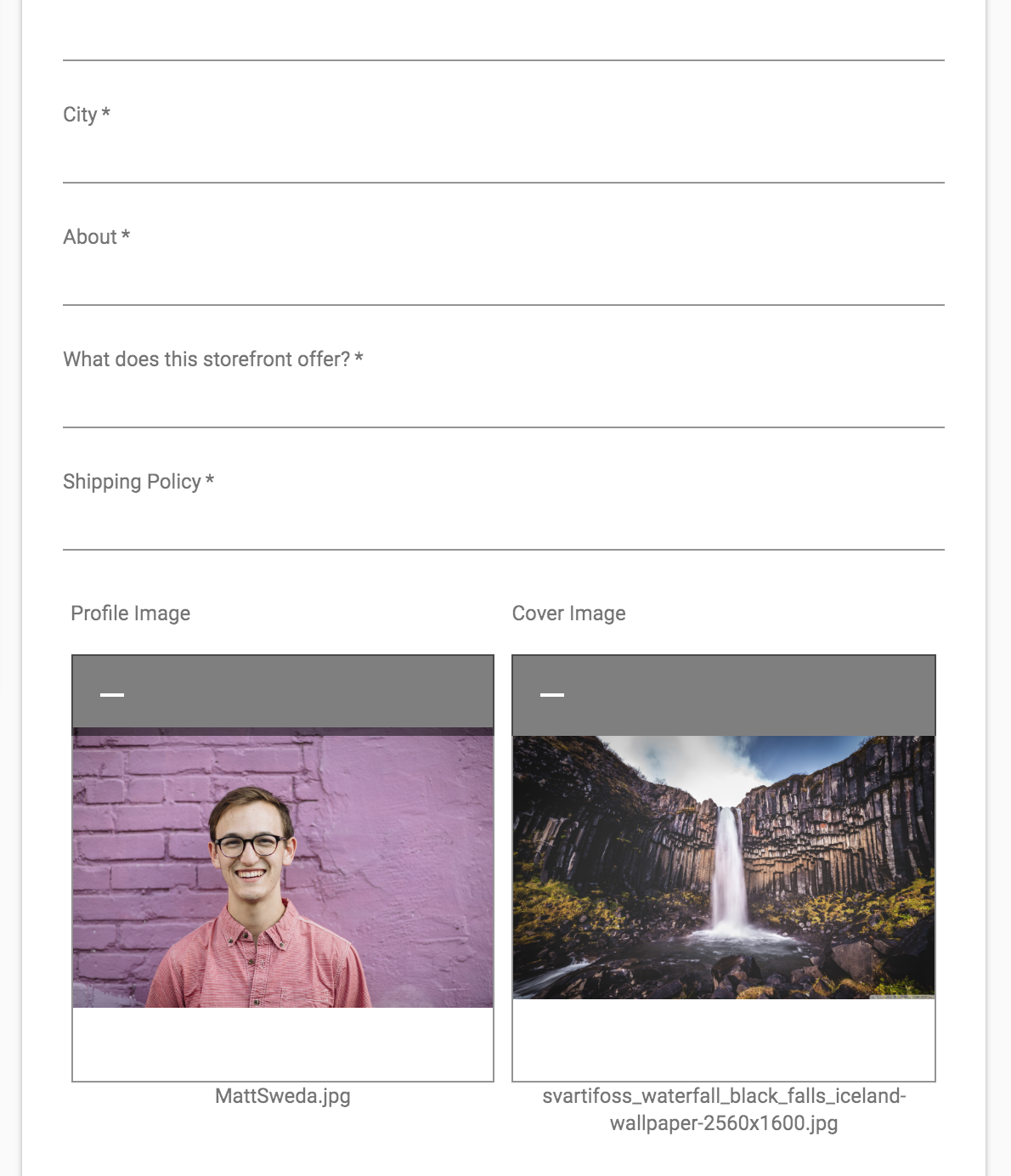Click the Shipping Policy label
This screenshot has width=1011, height=1176.
click(138, 482)
